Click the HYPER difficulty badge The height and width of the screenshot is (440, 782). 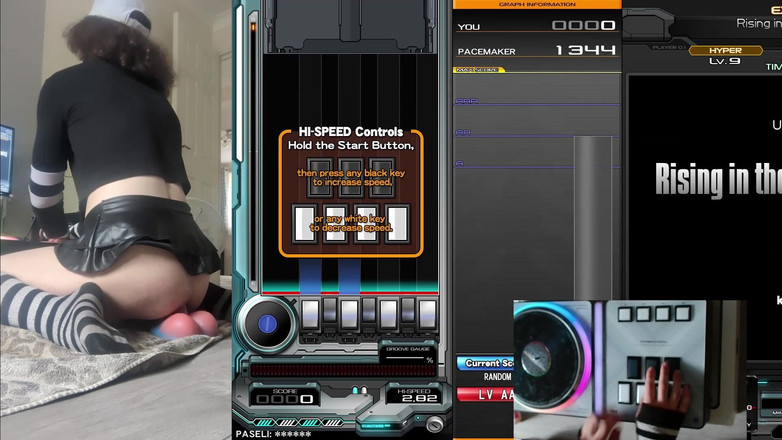point(726,50)
